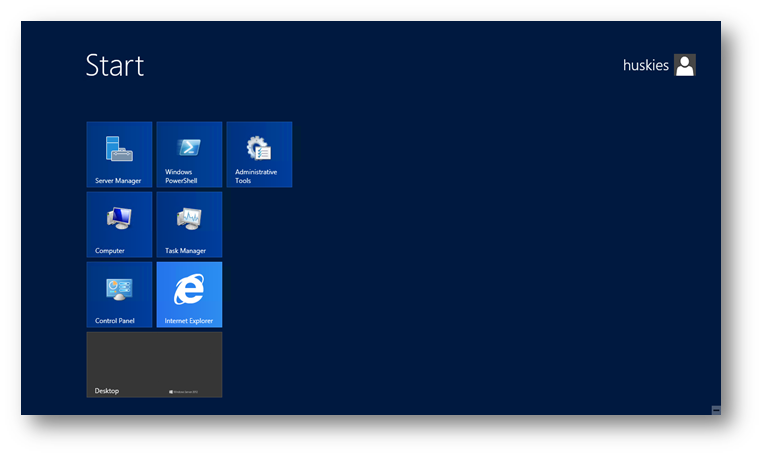Launch Task Manager tile
763x457 pixels.
189,224
